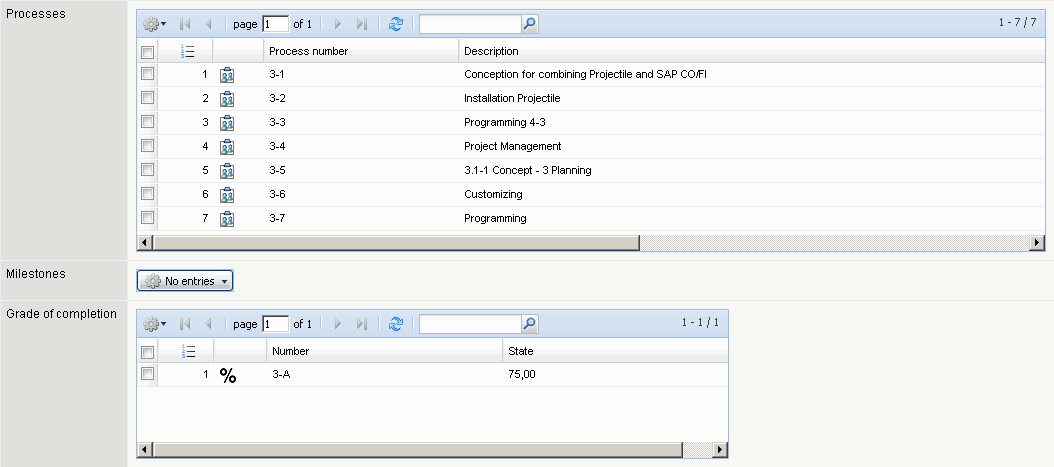
Task: Open Grade of completion gear dropdown
Action: coord(154,324)
